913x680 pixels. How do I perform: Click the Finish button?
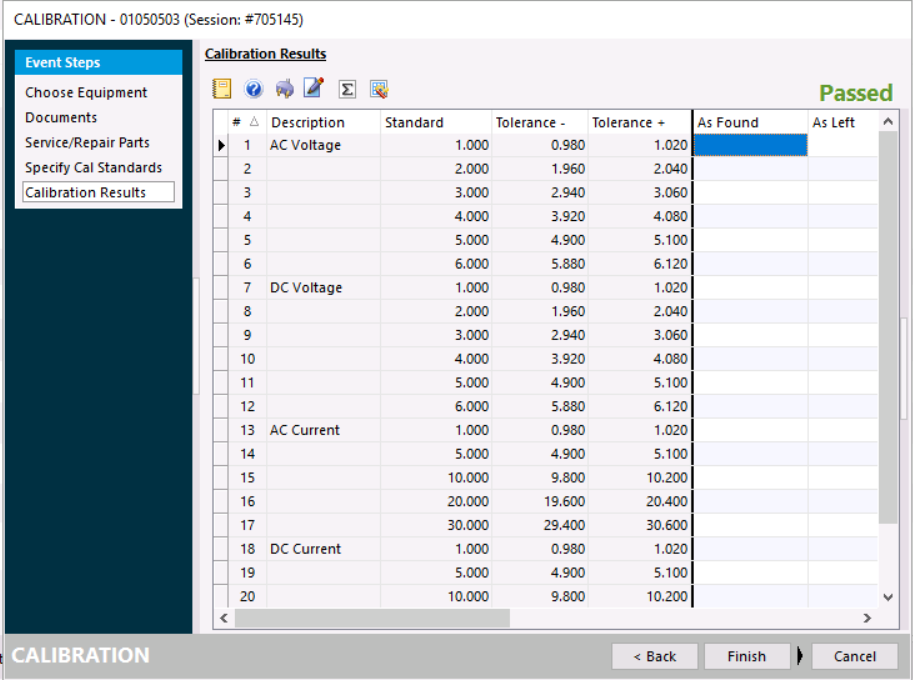pyautogui.click(x=746, y=656)
